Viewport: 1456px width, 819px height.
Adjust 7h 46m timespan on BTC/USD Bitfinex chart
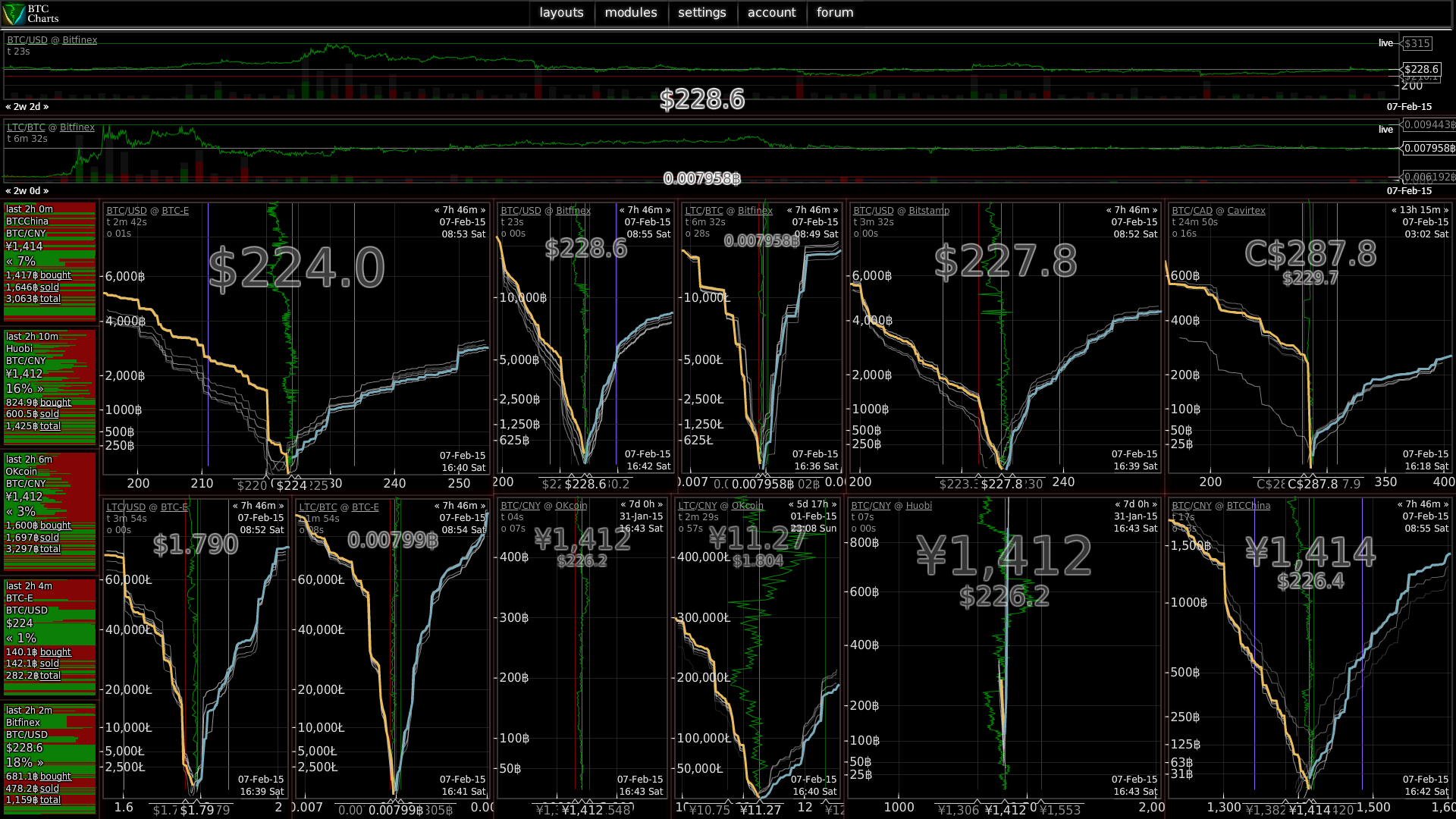pyautogui.click(x=645, y=210)
